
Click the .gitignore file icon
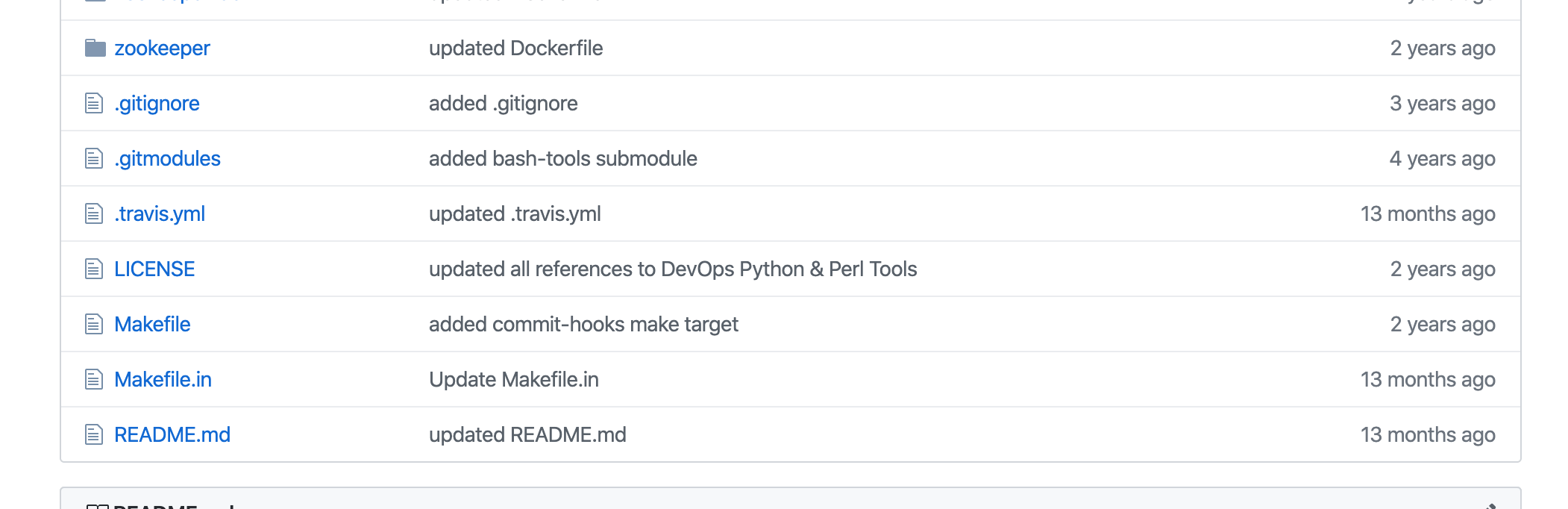[x=93, y=103]
